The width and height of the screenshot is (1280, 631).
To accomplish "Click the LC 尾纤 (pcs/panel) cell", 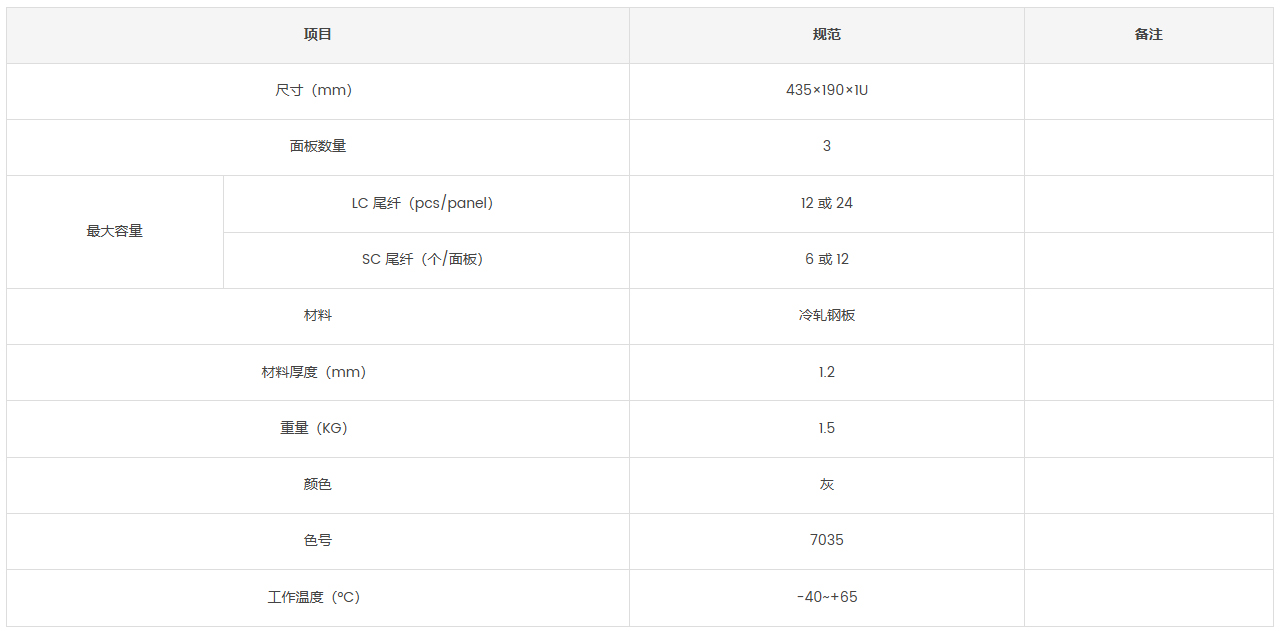I will coord(427,204).
